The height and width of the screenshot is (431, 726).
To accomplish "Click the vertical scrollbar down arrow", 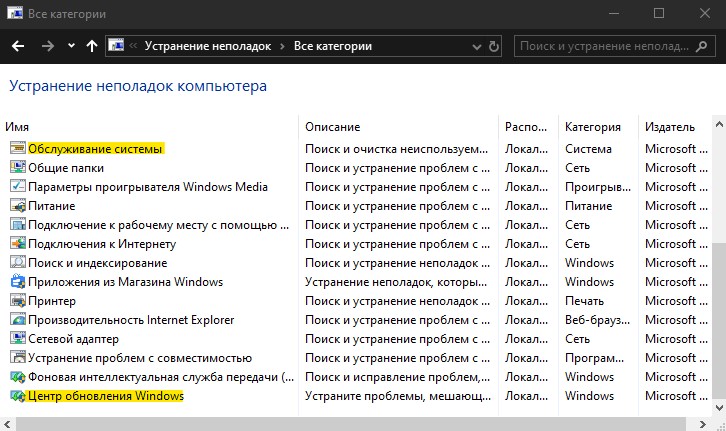I will coord(719,408).
